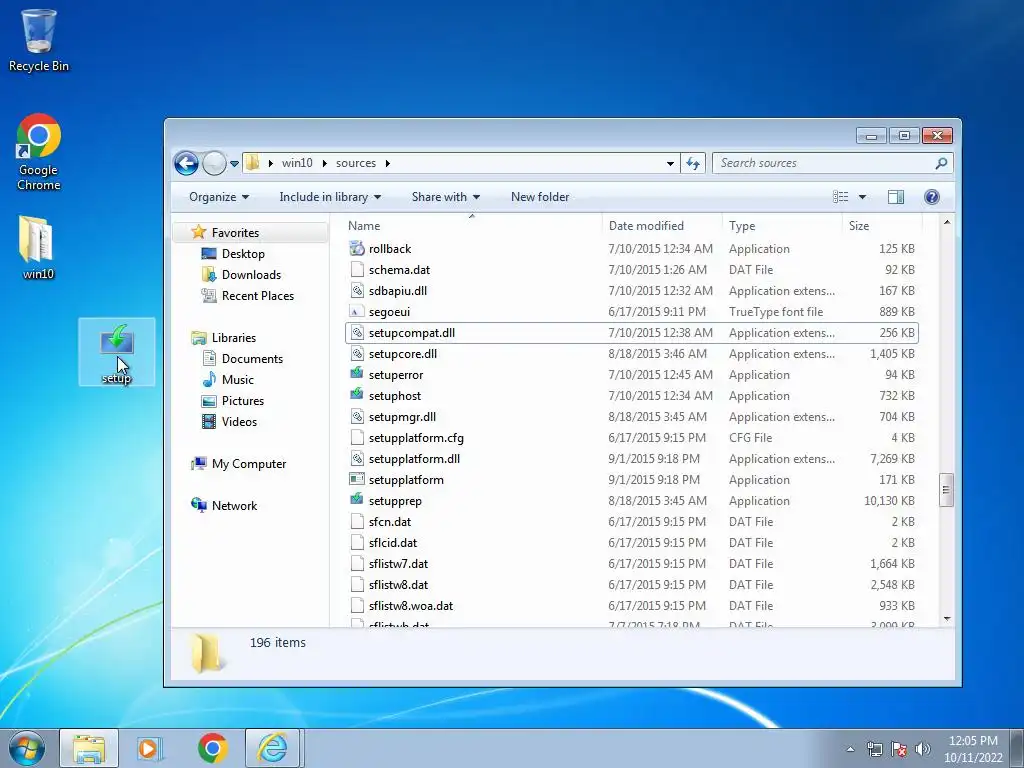Select the setupcore.dll file
The width and height of the screenshot is (1024, 768).
pyautogui.click(x=402, y=354)
